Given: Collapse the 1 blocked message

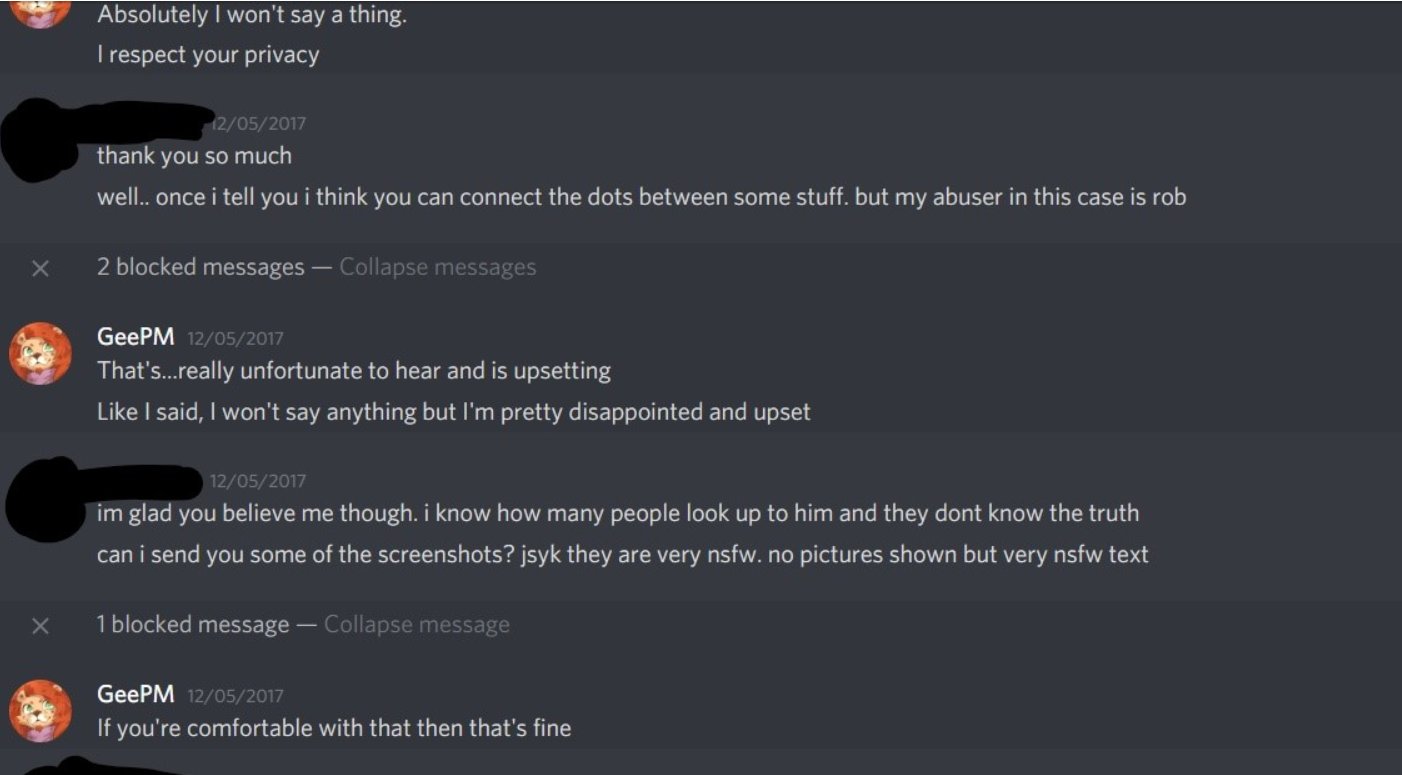Looking at the screenshot, I should point(416,625).
